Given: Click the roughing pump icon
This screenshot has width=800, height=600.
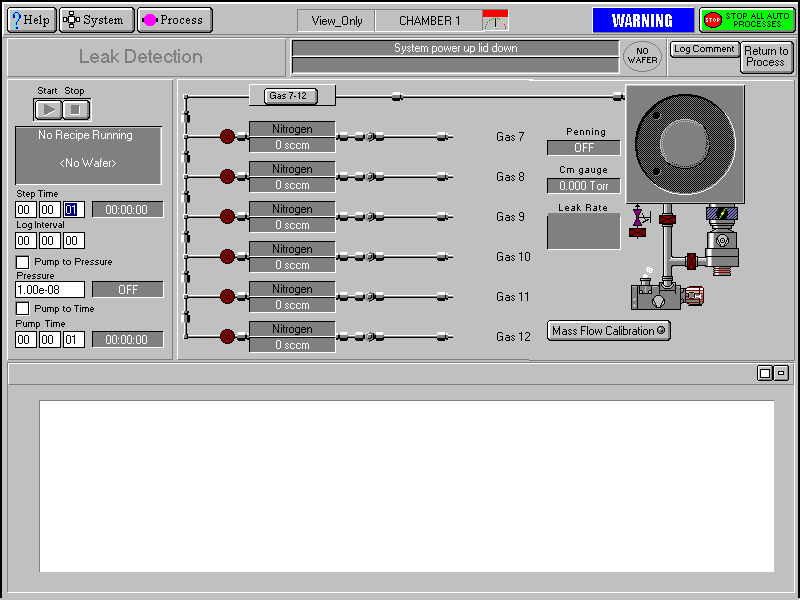Looking at the screenshot, I should pos(656,296).
